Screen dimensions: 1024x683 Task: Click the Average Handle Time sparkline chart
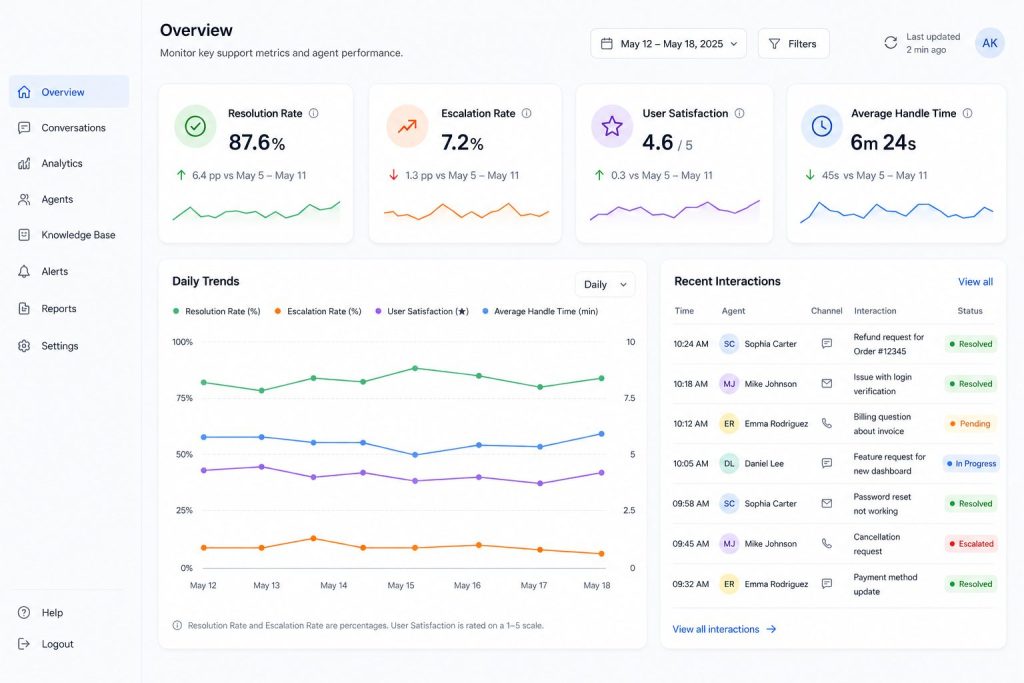(897, 212)
